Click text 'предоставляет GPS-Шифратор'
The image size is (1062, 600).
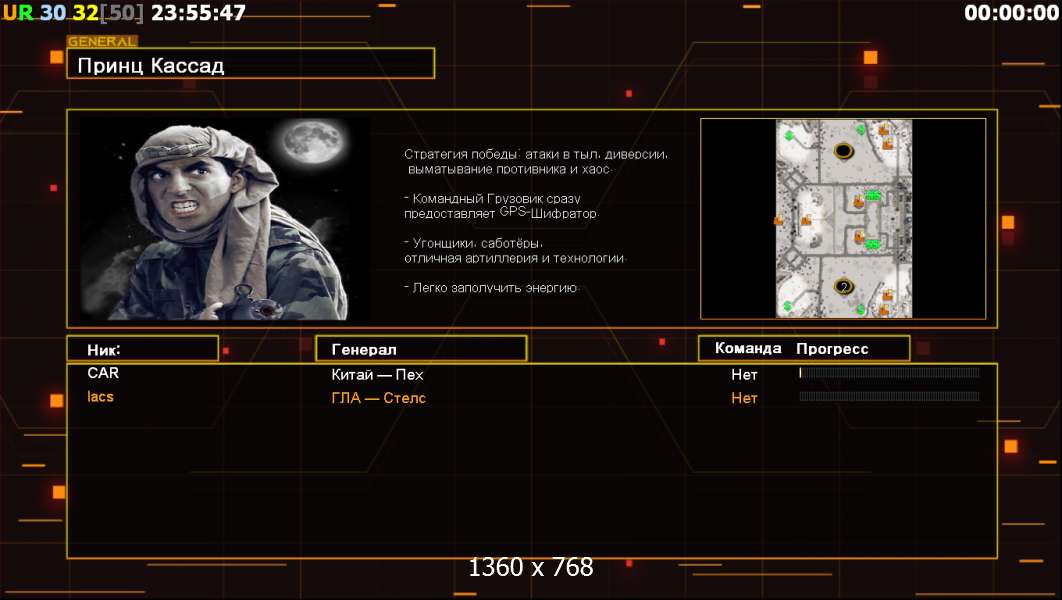pos(501,213)
